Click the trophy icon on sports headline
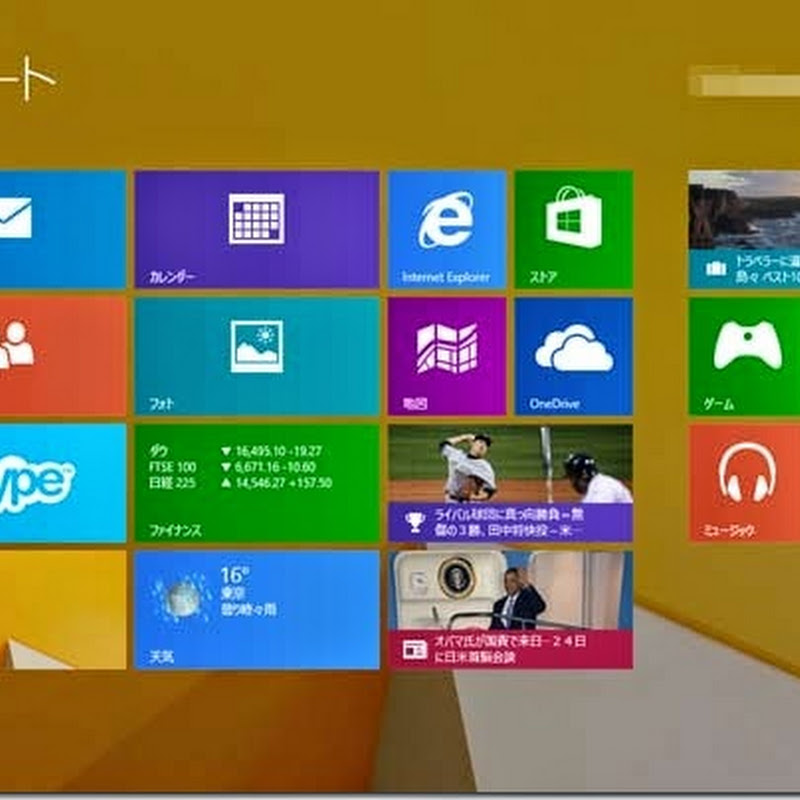Viewport: 800px width, 800px height. (415, 522)
